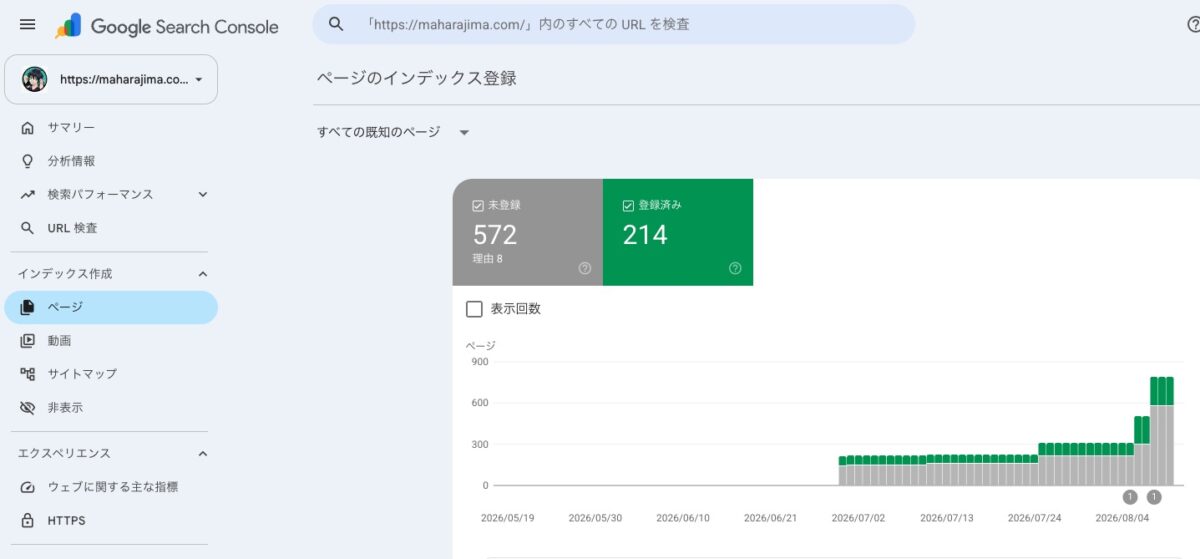Click the first chart annotation marker near 2026/08/04
1200x559 pixels.
(1130, 497)
